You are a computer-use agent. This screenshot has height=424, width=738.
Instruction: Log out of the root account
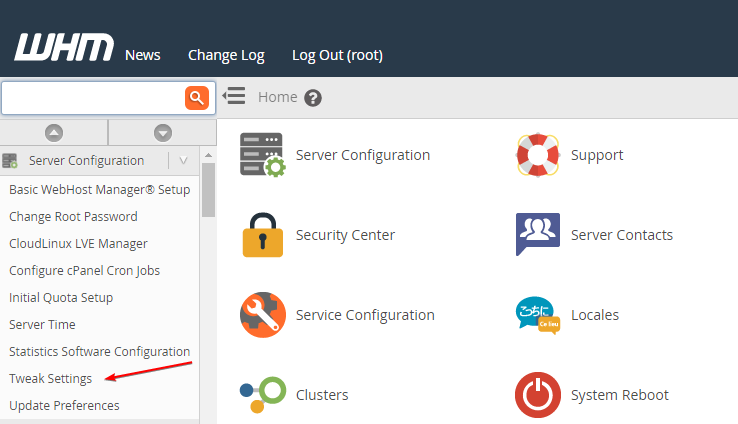pos(337,56)
